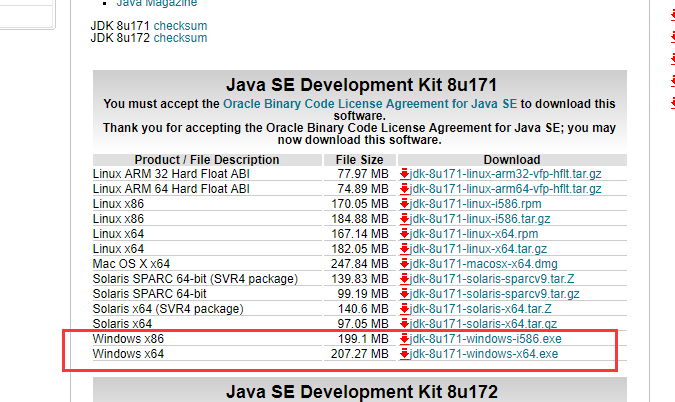Download jdk-8u171-linux-x64.rpm file
The width and height of the screenshot is (675, 402).
[x=474, y=234]
